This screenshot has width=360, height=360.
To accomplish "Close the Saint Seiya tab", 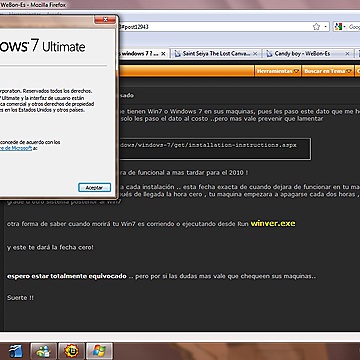I will 255,54.
